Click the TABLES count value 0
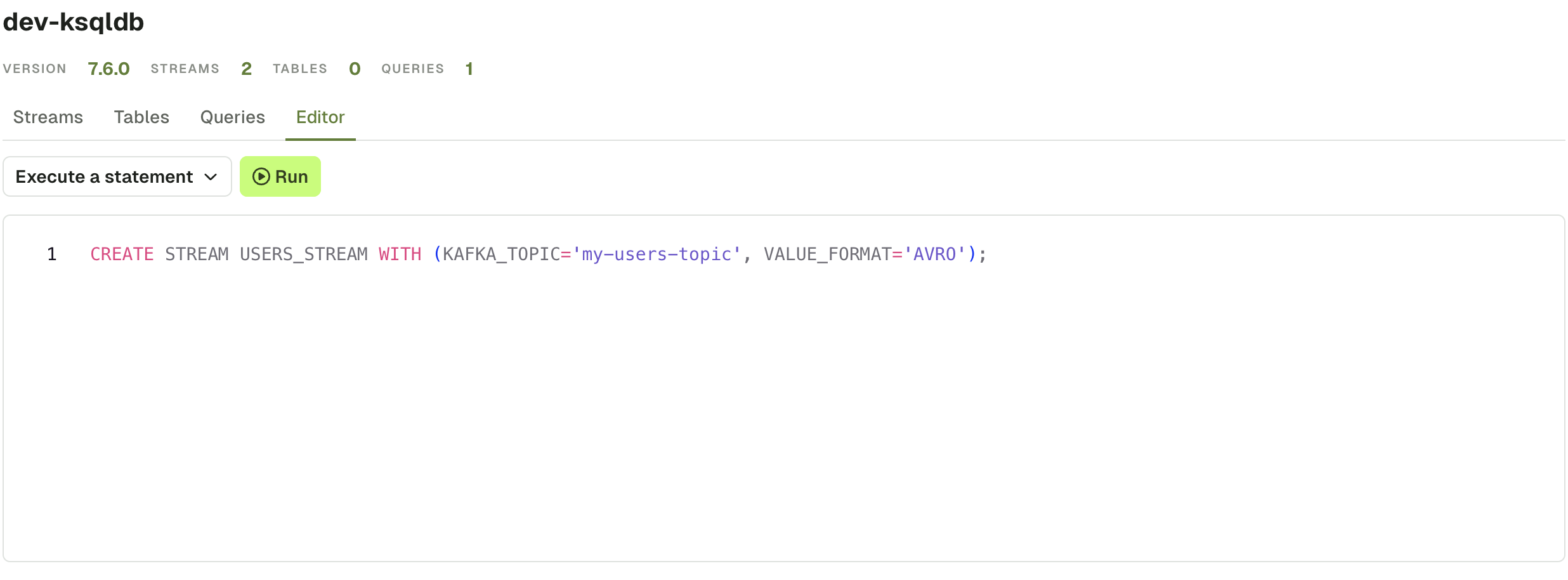This screenshot has height=580, width=1568. (355, 69)
